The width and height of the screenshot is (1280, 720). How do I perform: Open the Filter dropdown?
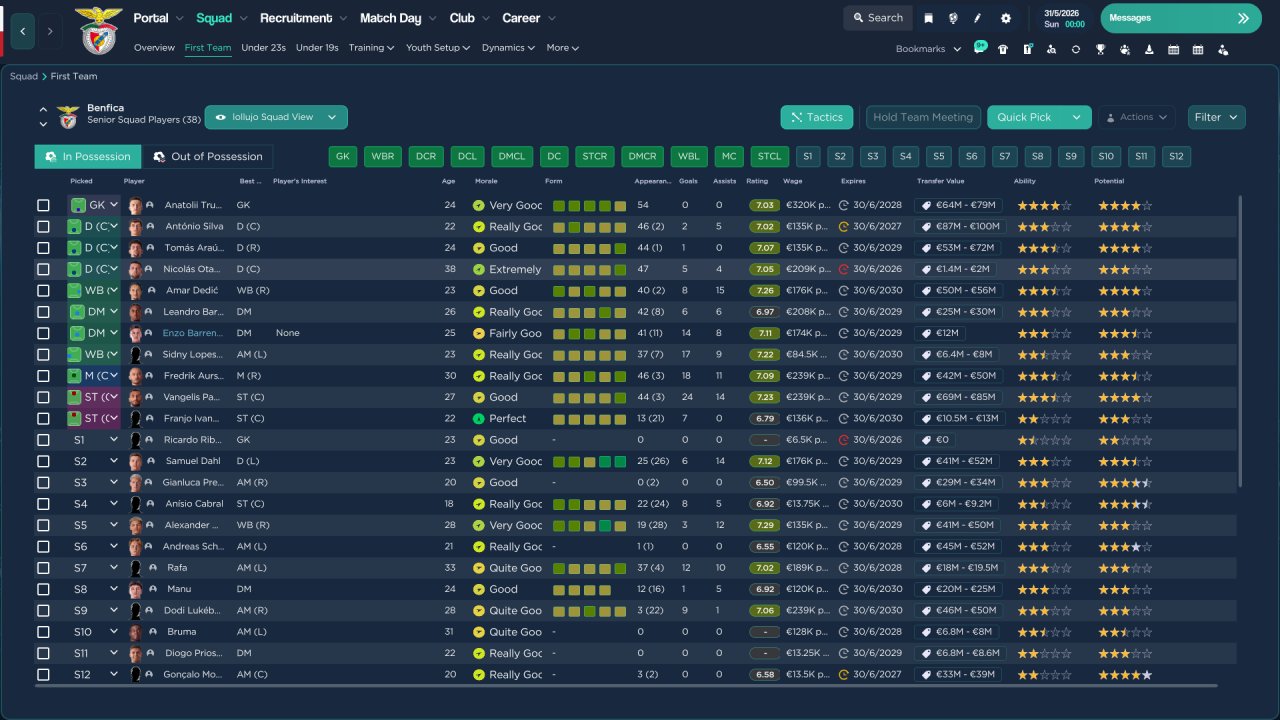pos(1216,117)
